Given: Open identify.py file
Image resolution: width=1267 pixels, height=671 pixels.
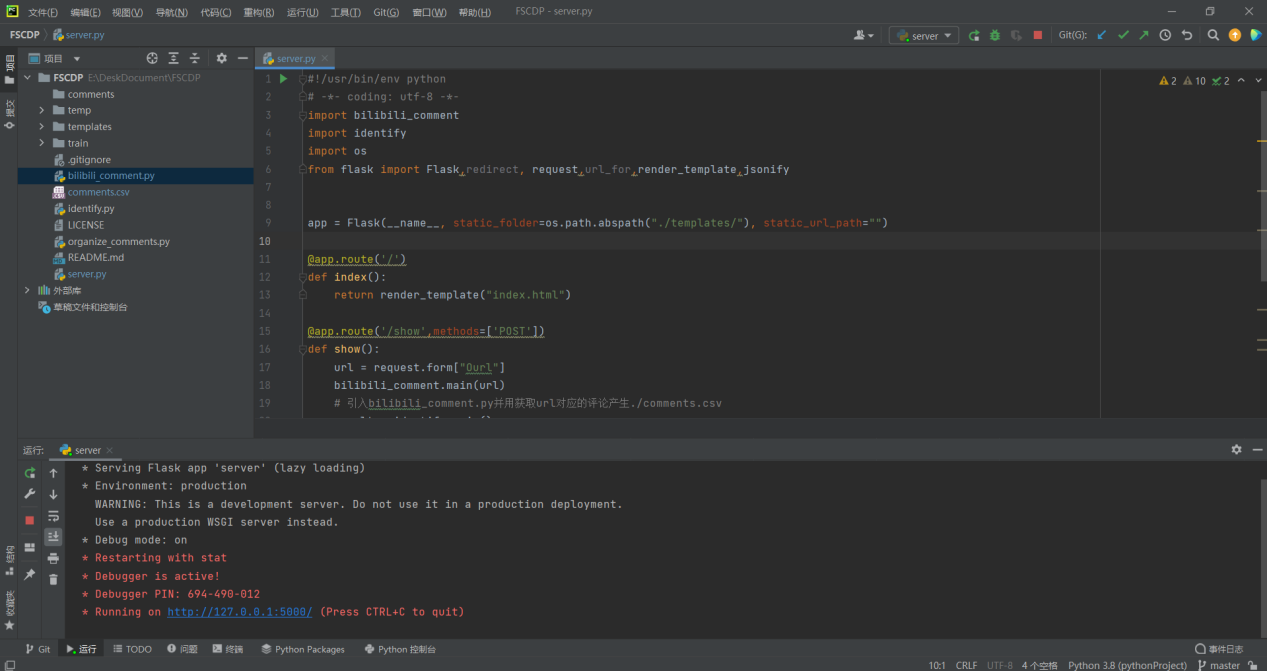Looking at the screenshot, I should [91, 209].
